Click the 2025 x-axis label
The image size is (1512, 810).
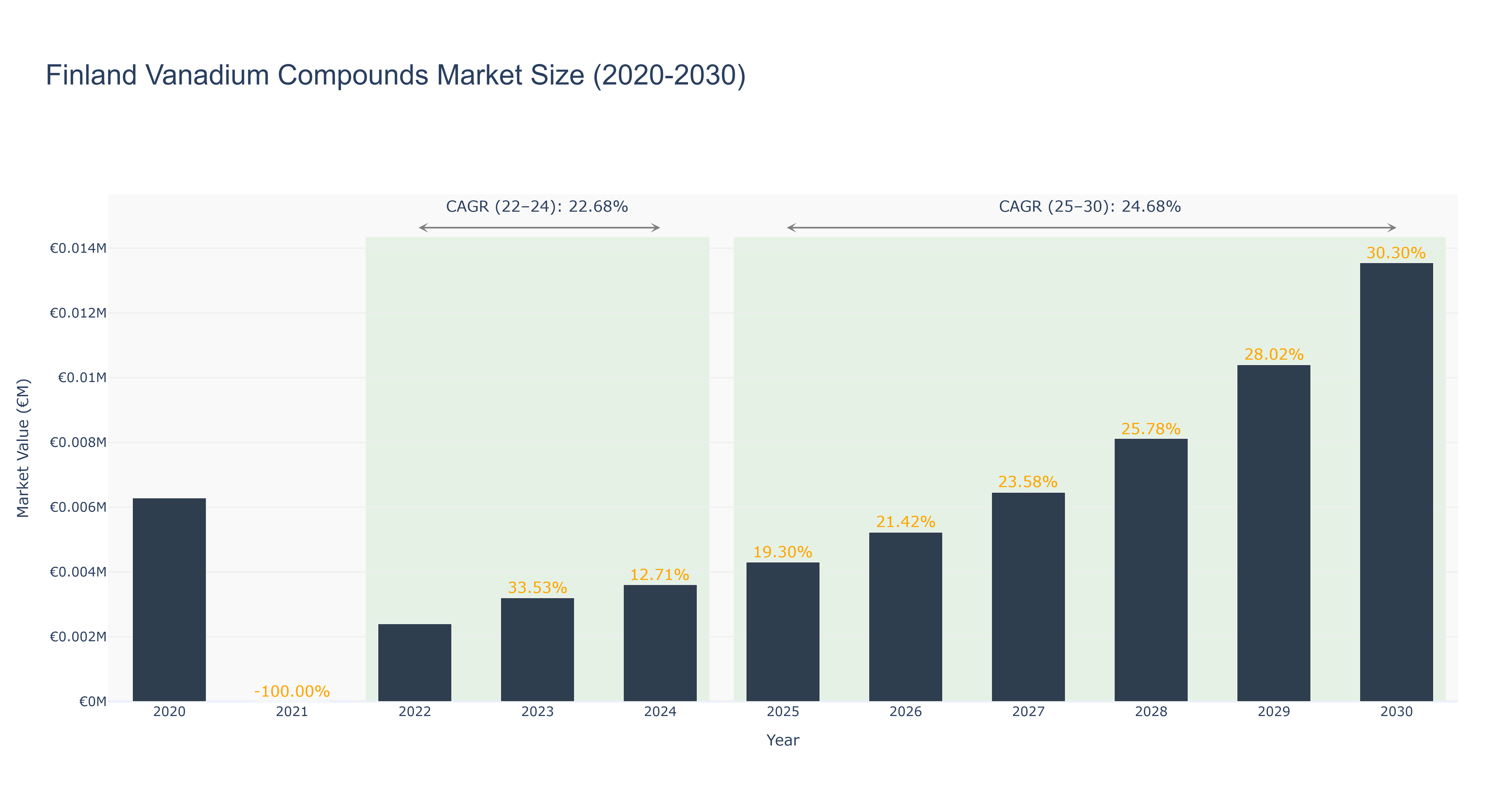(782, 712)
